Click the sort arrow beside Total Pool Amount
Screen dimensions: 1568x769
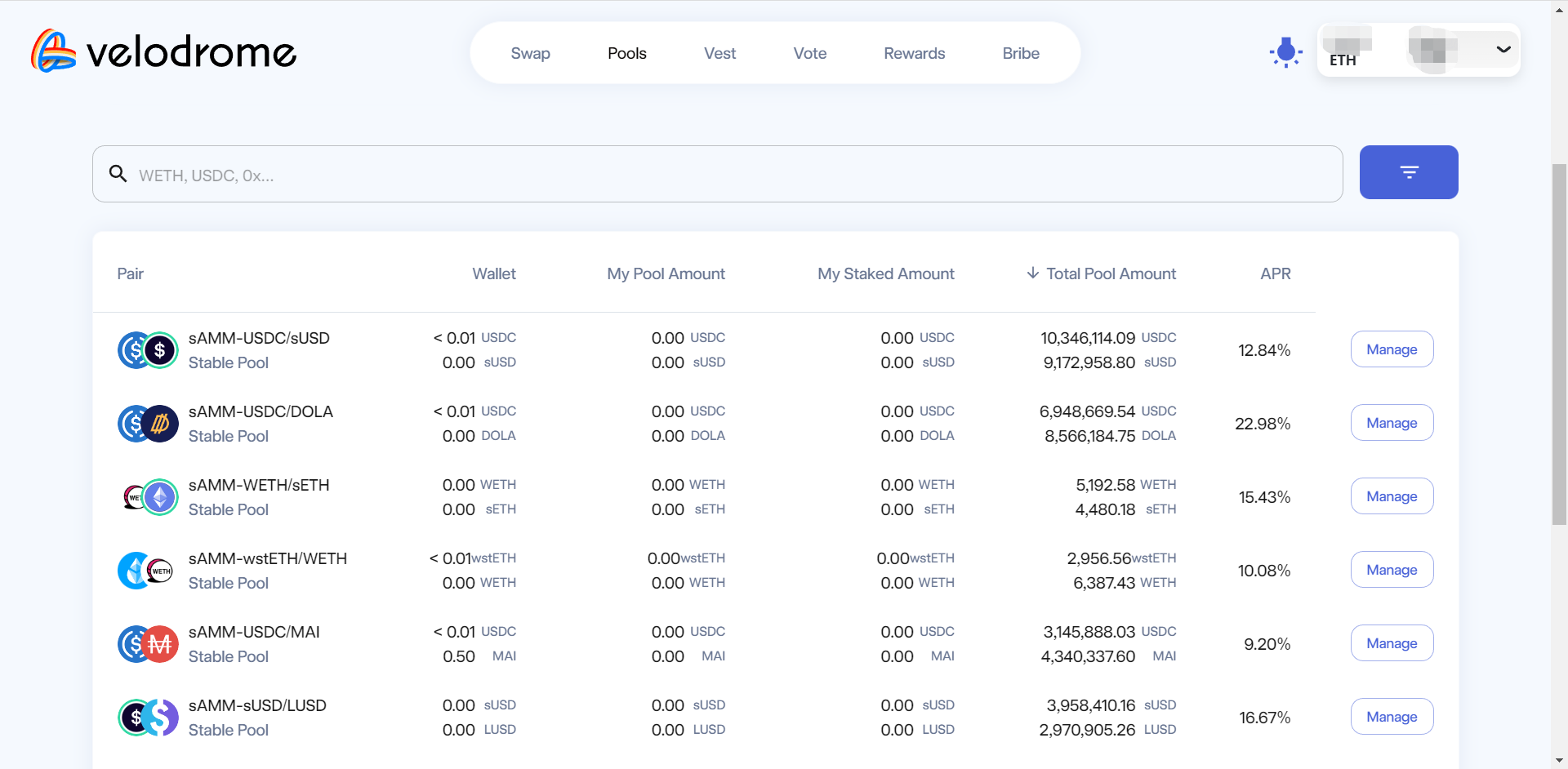[x=1033, y=273]
